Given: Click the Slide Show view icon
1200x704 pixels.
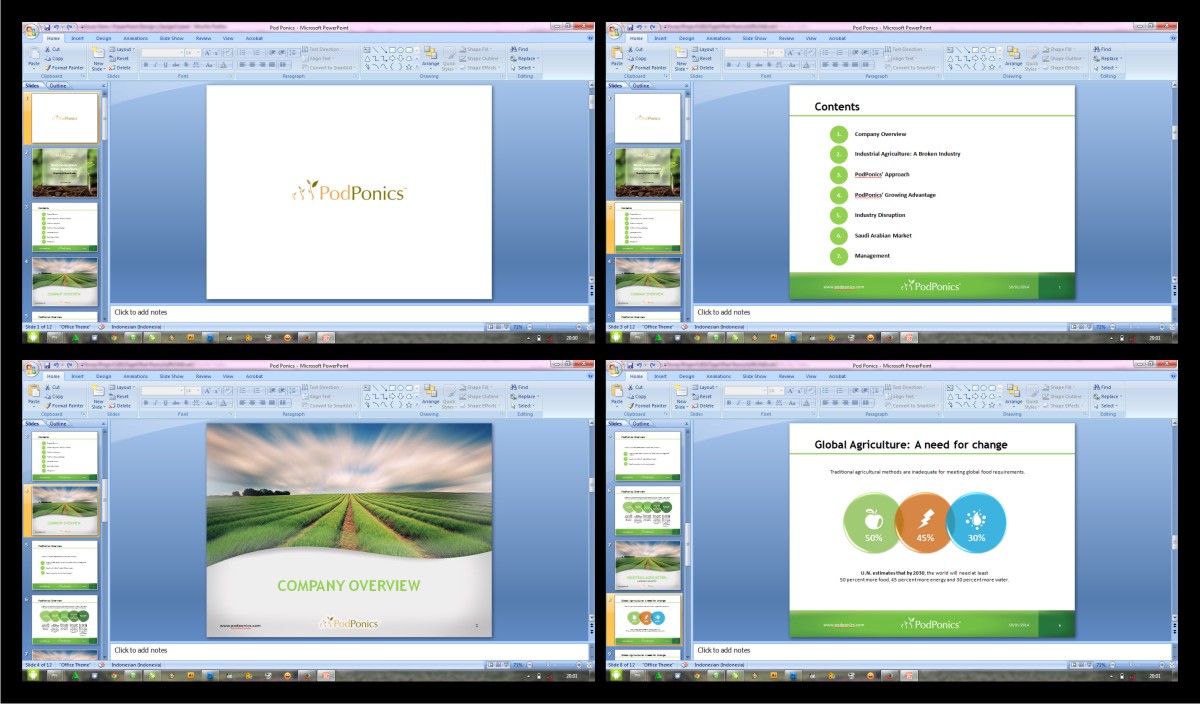Looking at the screenshot, I should click(x=505, y=326).
